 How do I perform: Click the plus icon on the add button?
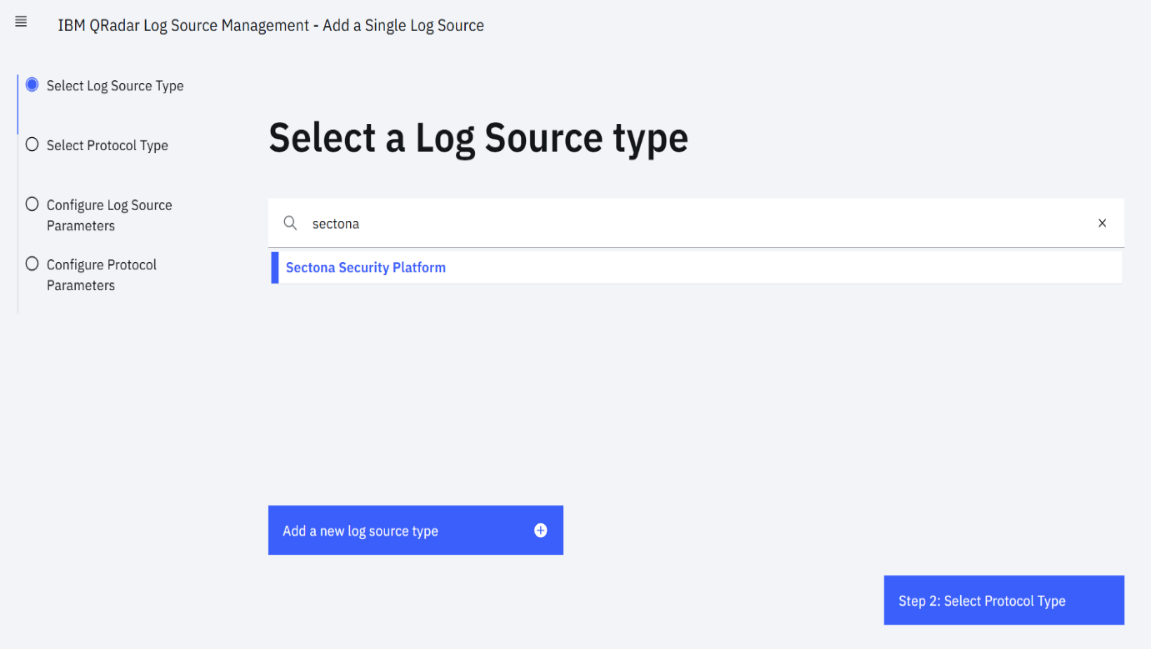(x=540, y=530)
